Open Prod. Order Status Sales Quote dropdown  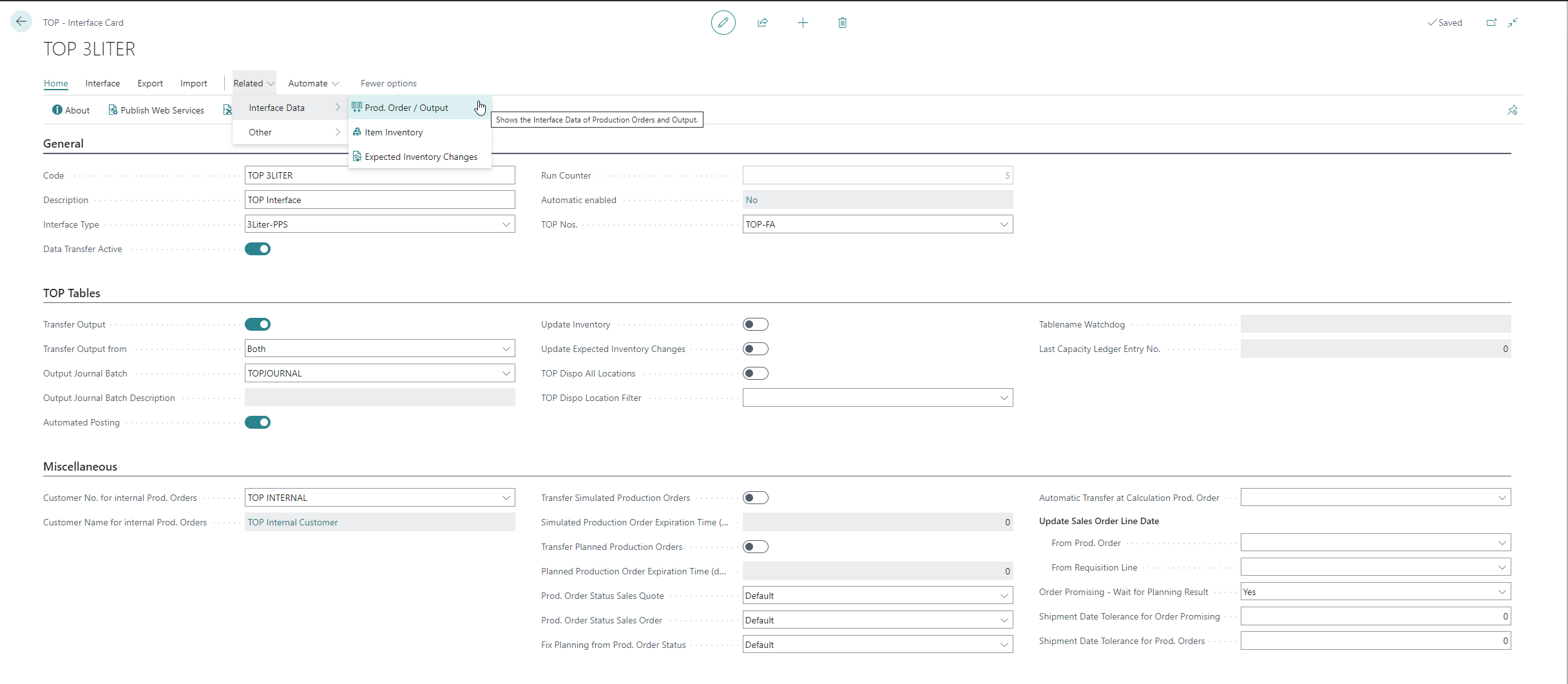click(1004, 596)
